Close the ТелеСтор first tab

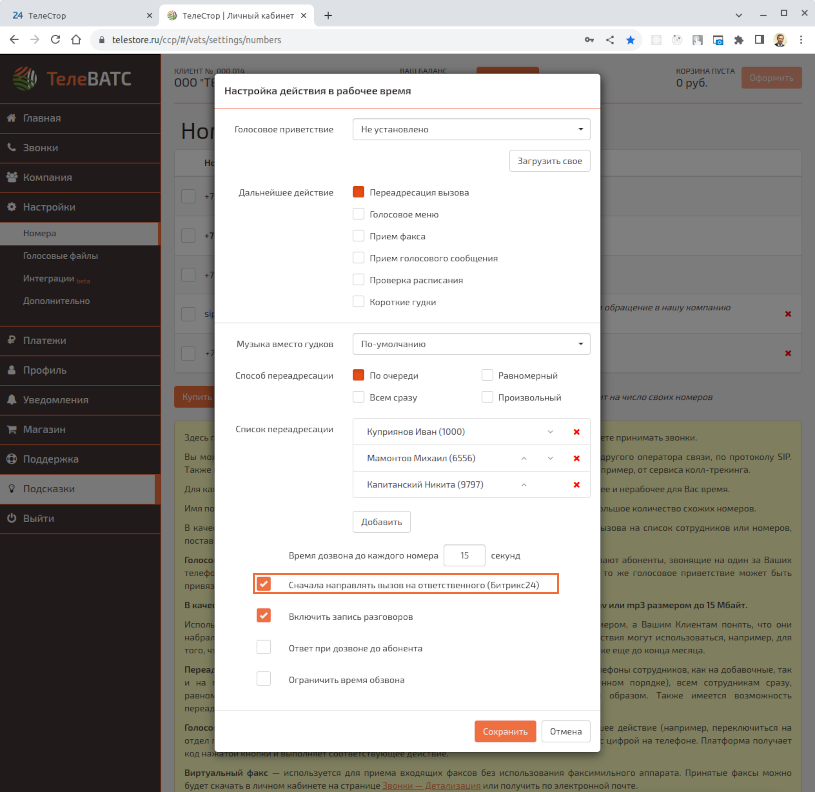(x=149, y=16)
